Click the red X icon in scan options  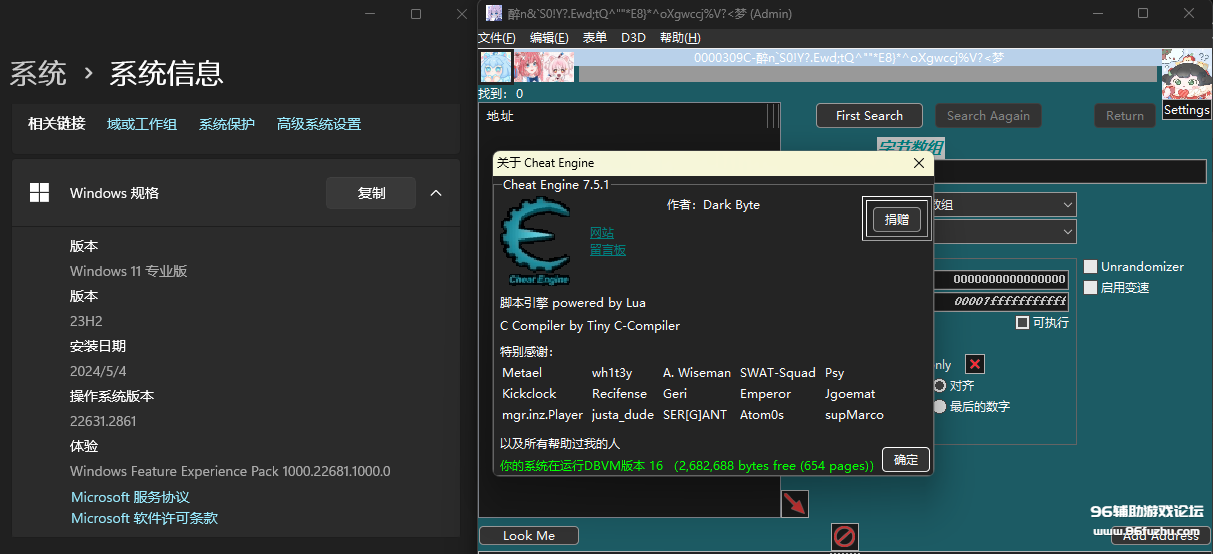click(x=974, y=364)
